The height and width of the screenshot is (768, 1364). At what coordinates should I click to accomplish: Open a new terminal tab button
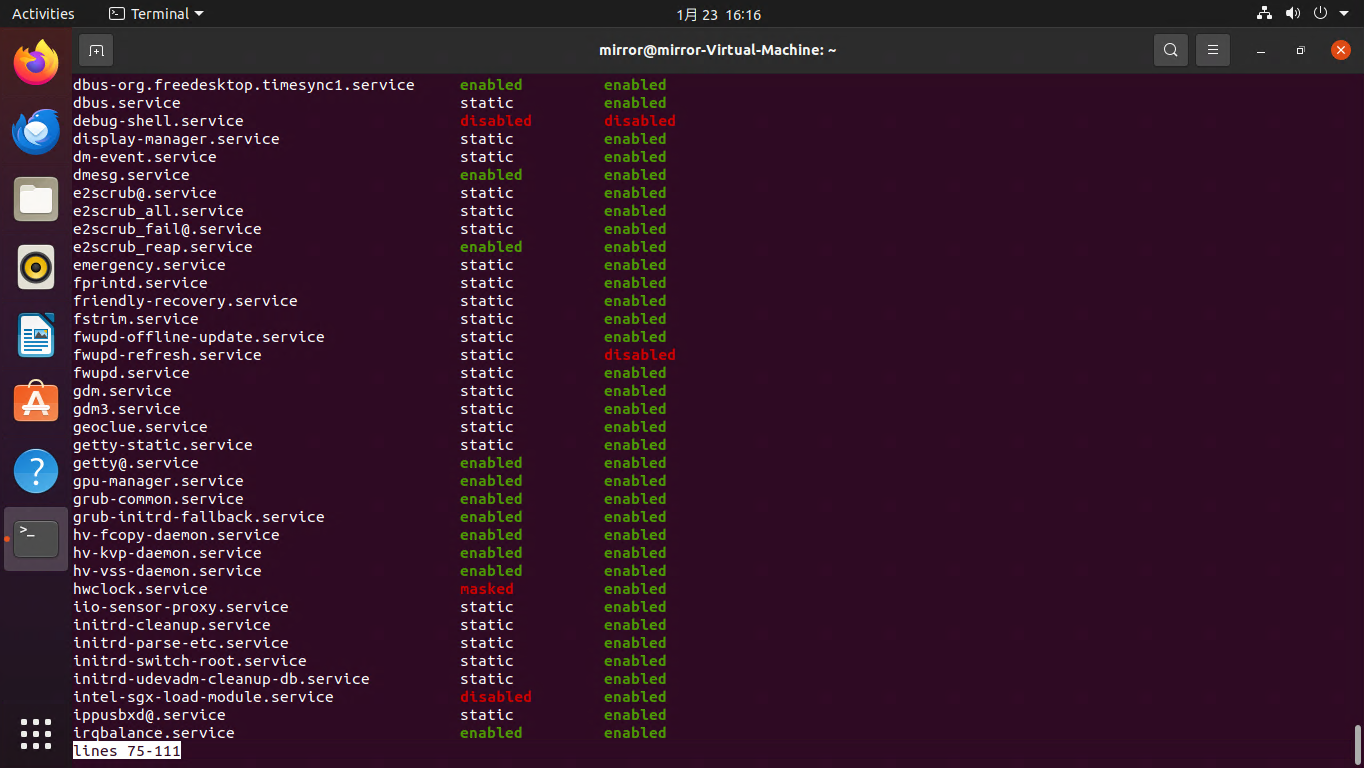[x=96, y=50]
